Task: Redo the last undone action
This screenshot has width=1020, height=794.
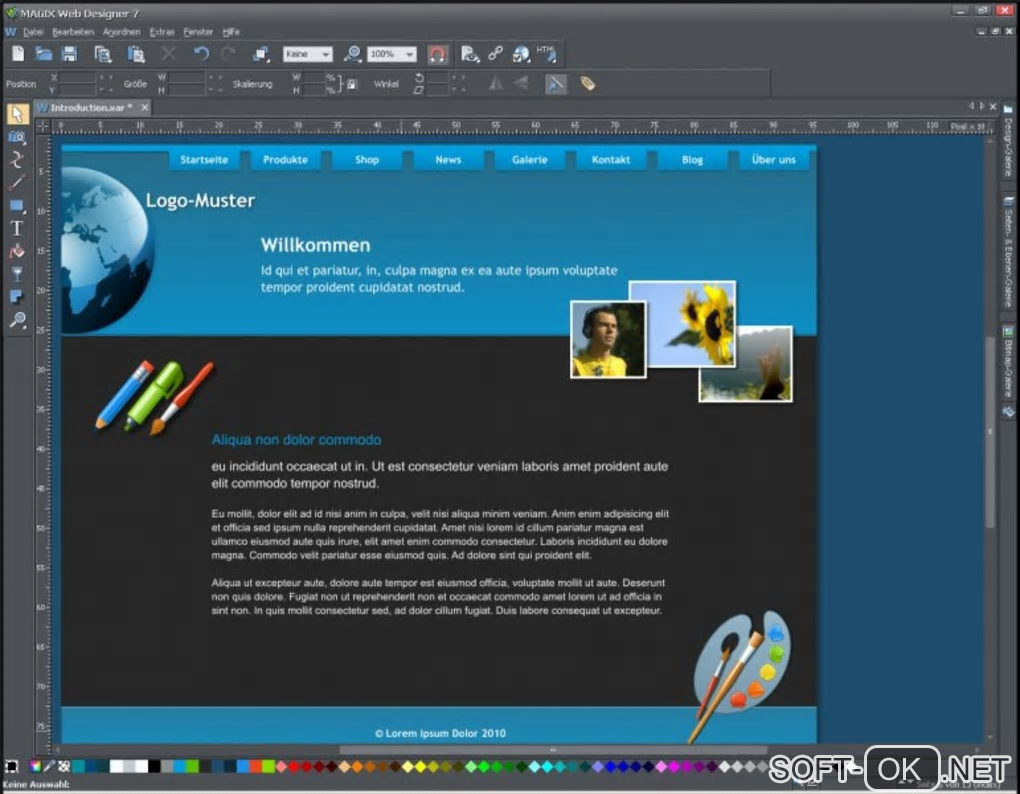Action: click(x=228, y=54)
